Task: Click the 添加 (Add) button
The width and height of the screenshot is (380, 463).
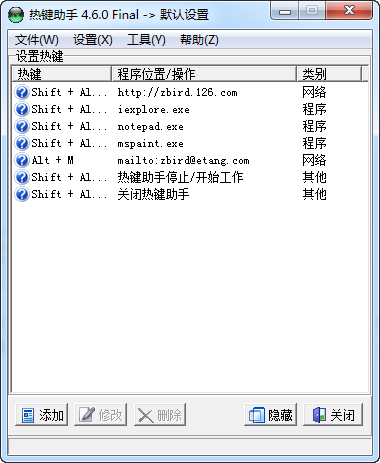Action: coord(42,415)
